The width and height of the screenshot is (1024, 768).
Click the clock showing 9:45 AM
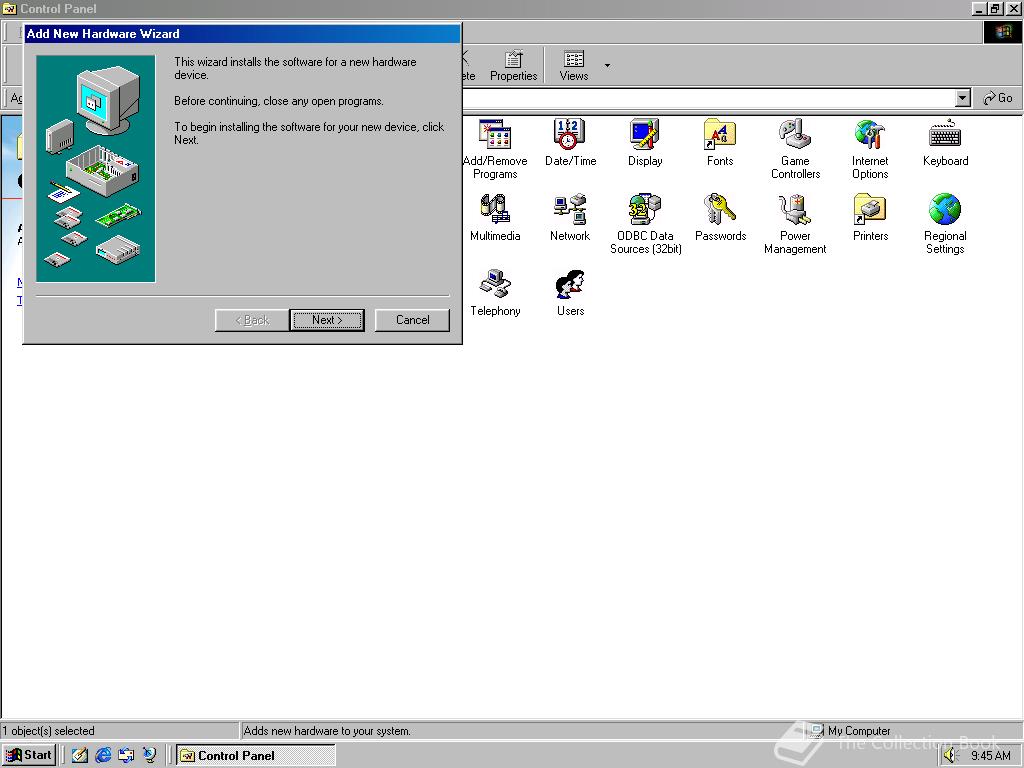point(990,756)
